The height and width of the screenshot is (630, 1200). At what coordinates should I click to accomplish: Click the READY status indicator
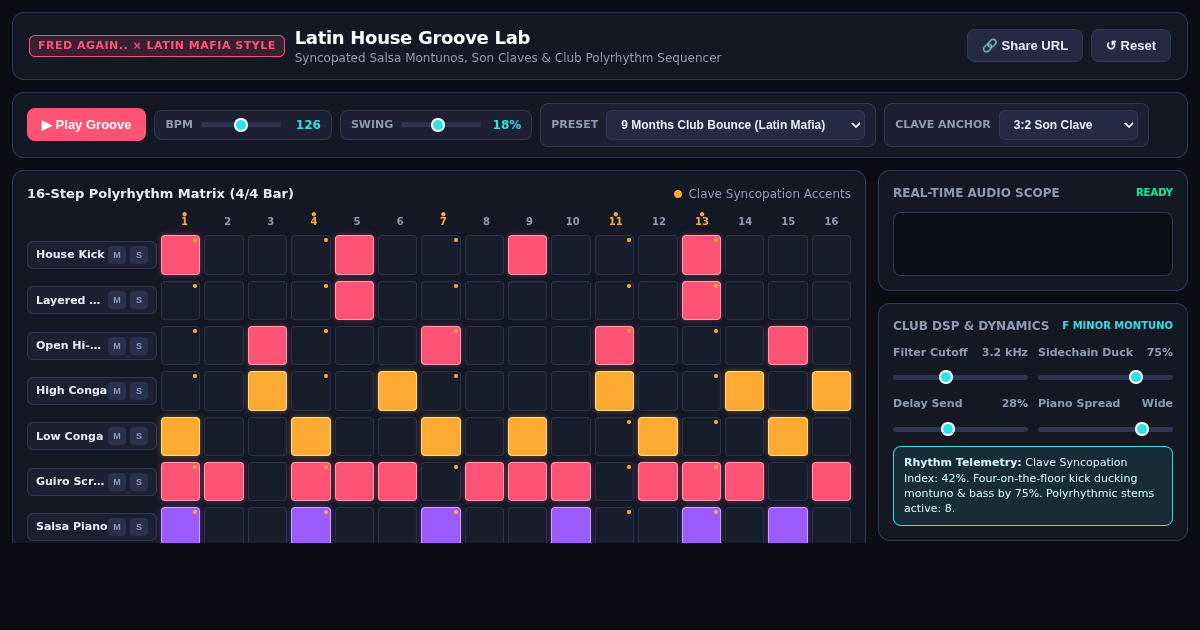[1154, 193]
